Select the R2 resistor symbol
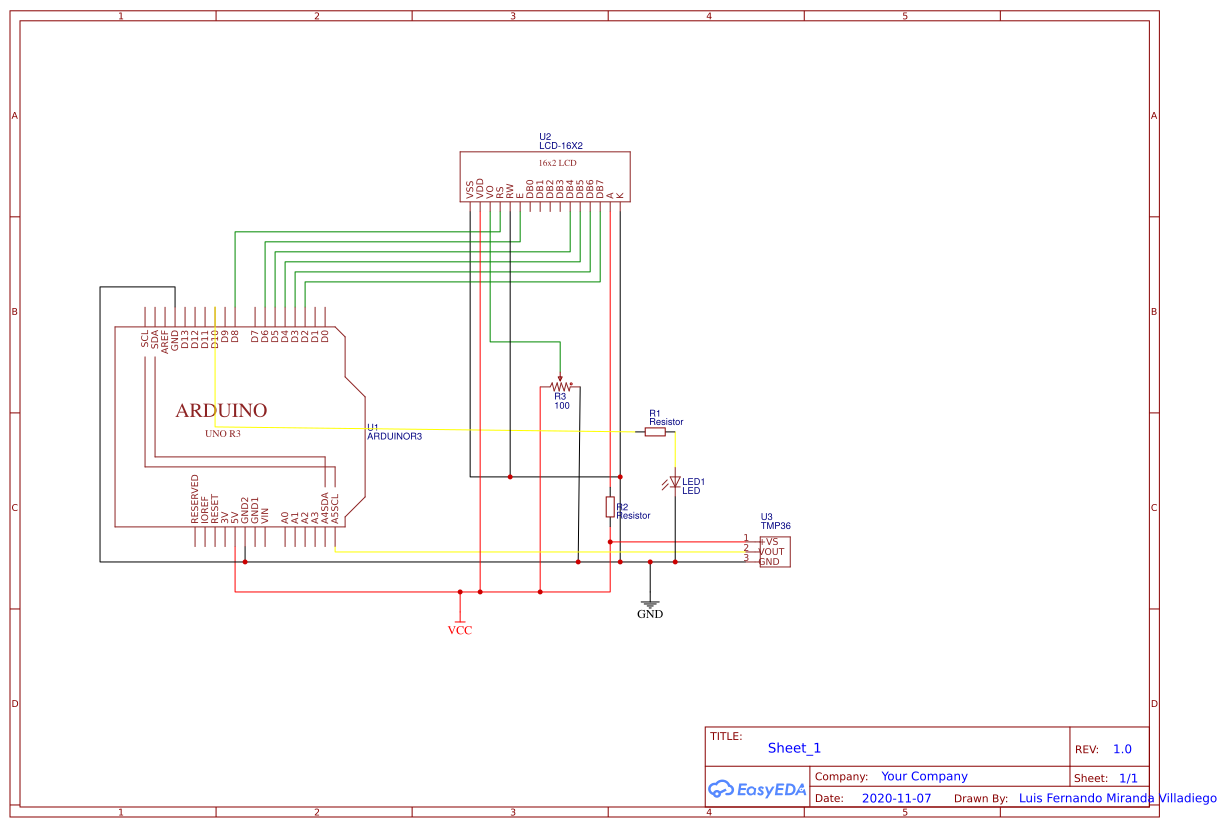The image size is (1228, 827). pos(611,507)
